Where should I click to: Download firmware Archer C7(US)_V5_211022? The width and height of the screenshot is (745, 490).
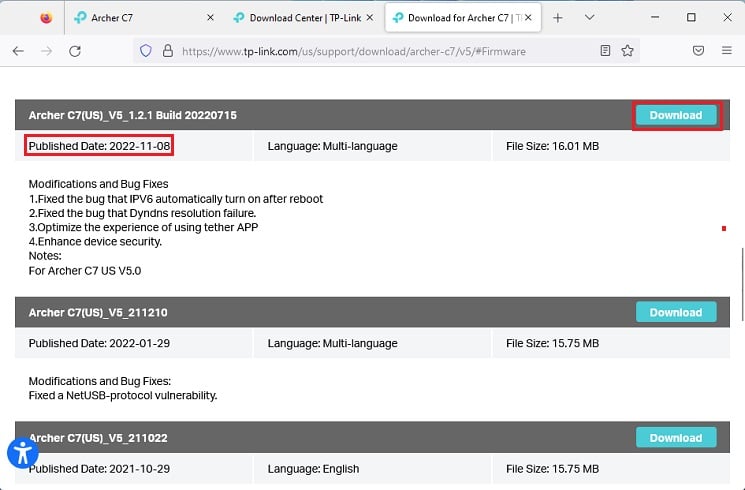[676, 438]
